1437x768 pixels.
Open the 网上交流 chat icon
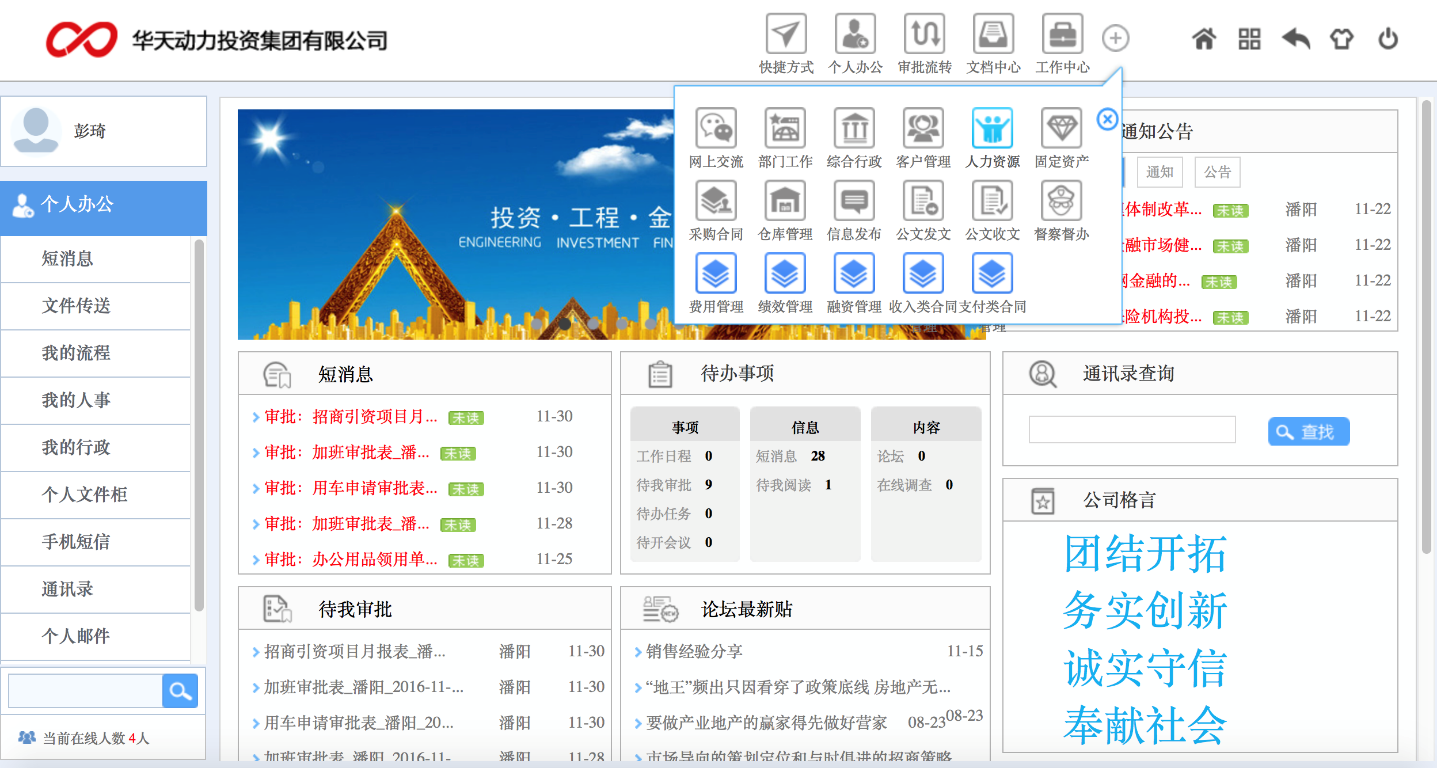716,129
